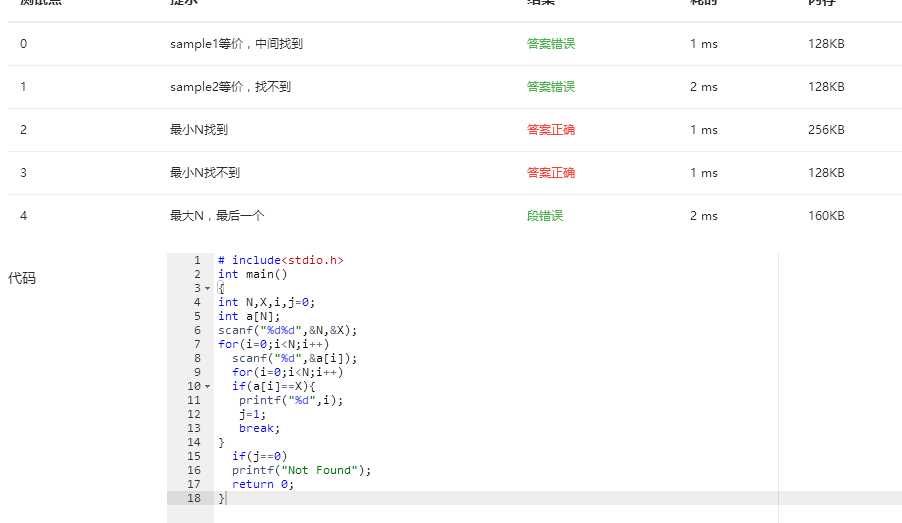Select test case 2 result '答案正确'
Screen dimensions: 902x523
[551, 130]
